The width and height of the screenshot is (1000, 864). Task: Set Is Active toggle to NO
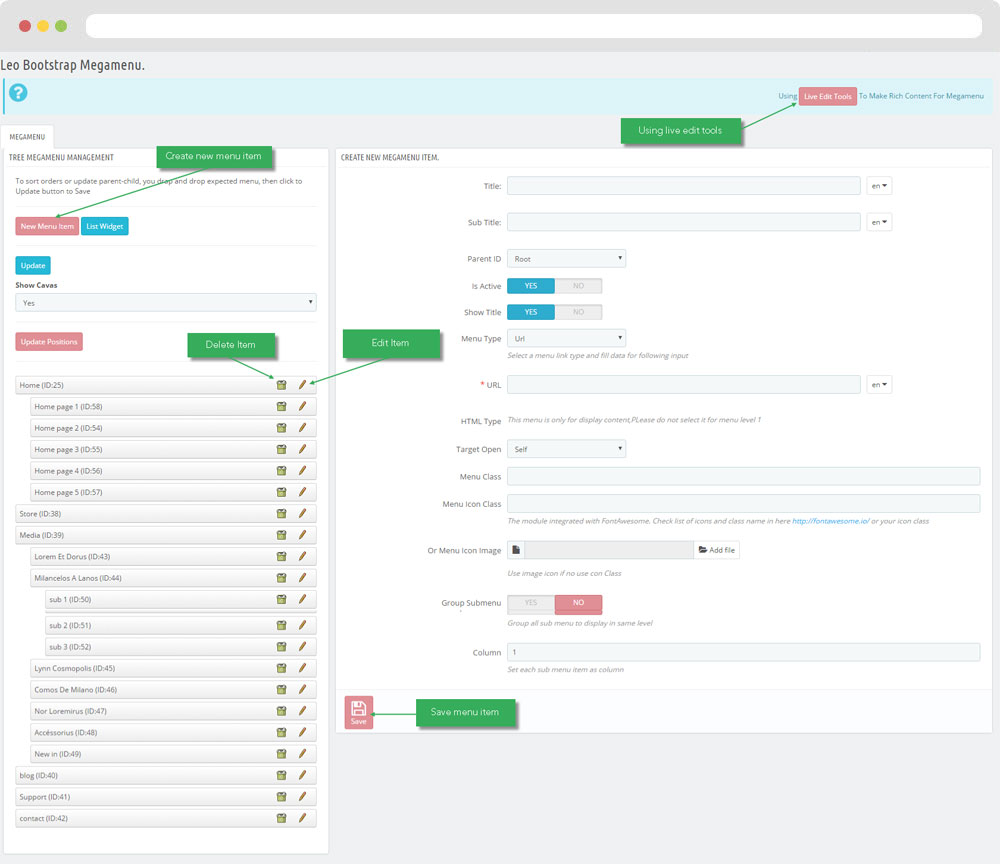click(x=578, y=286)
